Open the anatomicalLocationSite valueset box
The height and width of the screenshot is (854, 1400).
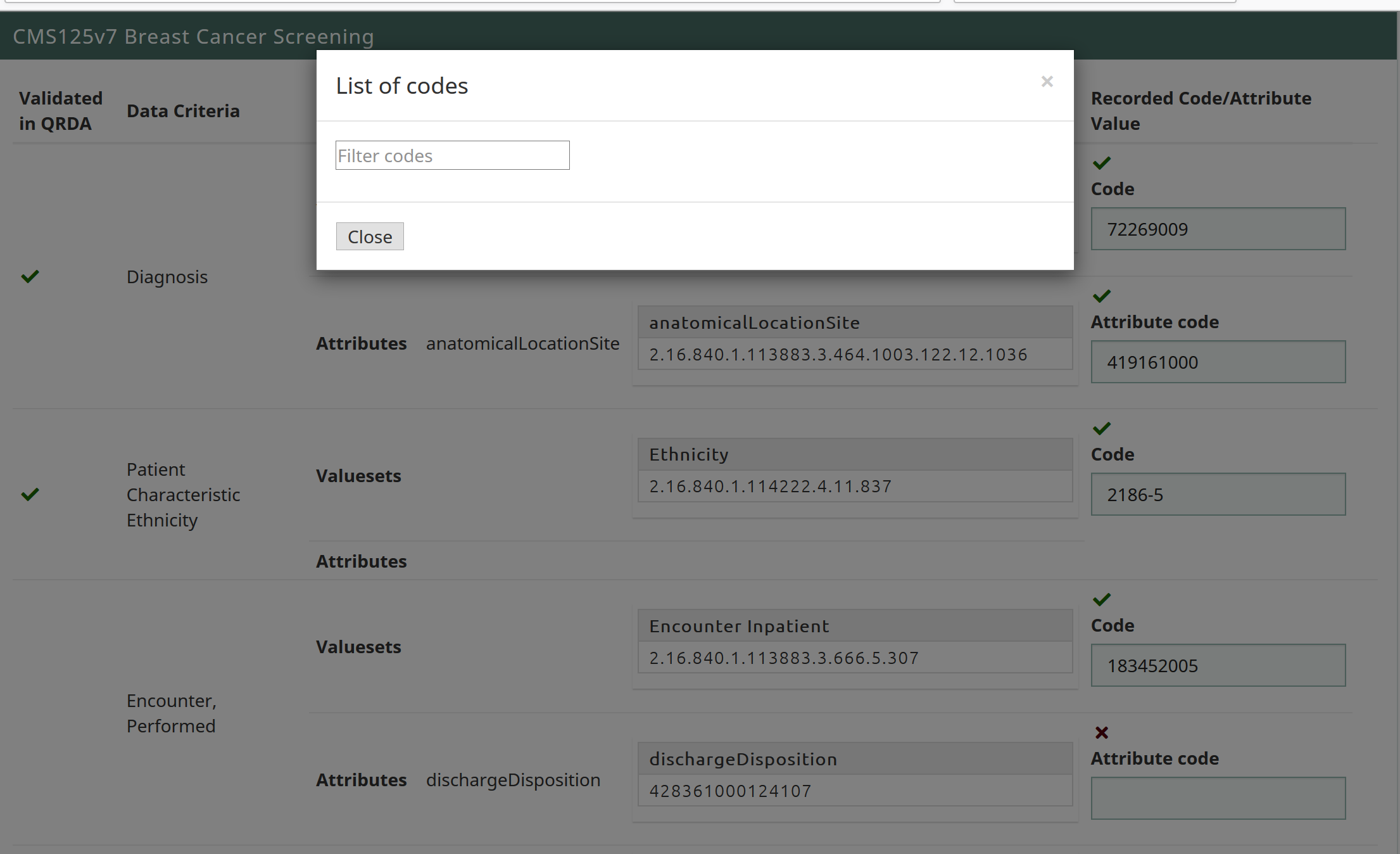(854, 338)
